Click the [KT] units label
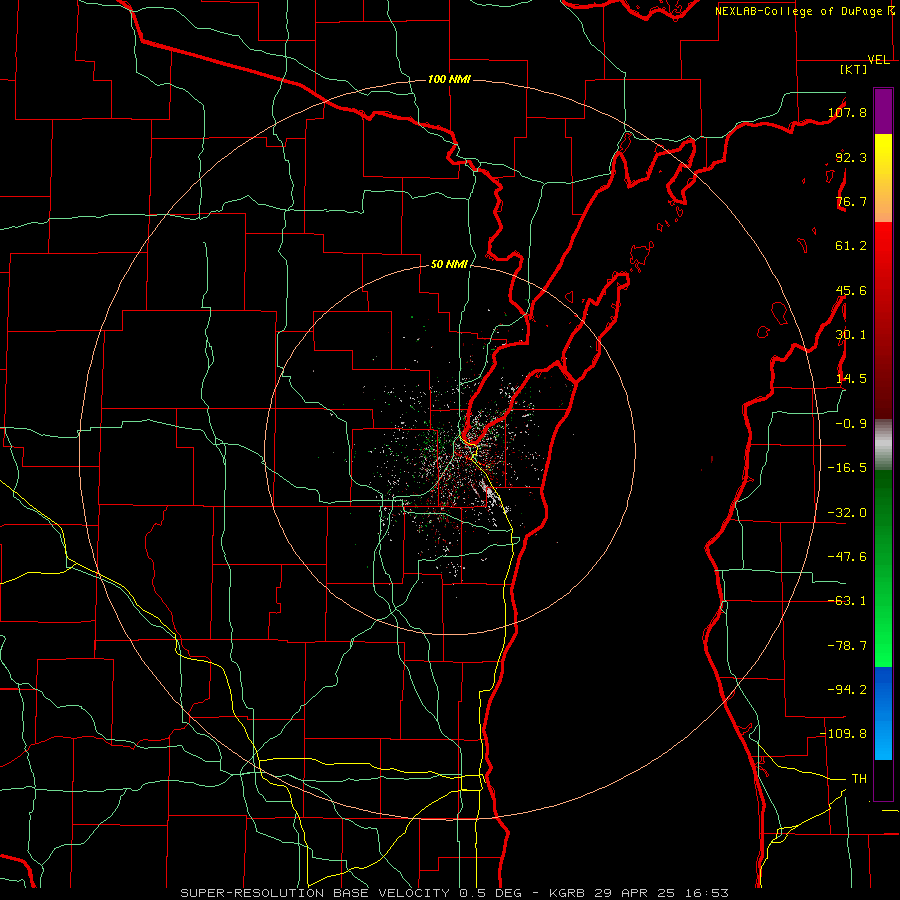The height and width of the screenshot is (900, 900). pyautogui.click(x=854, y=69)
